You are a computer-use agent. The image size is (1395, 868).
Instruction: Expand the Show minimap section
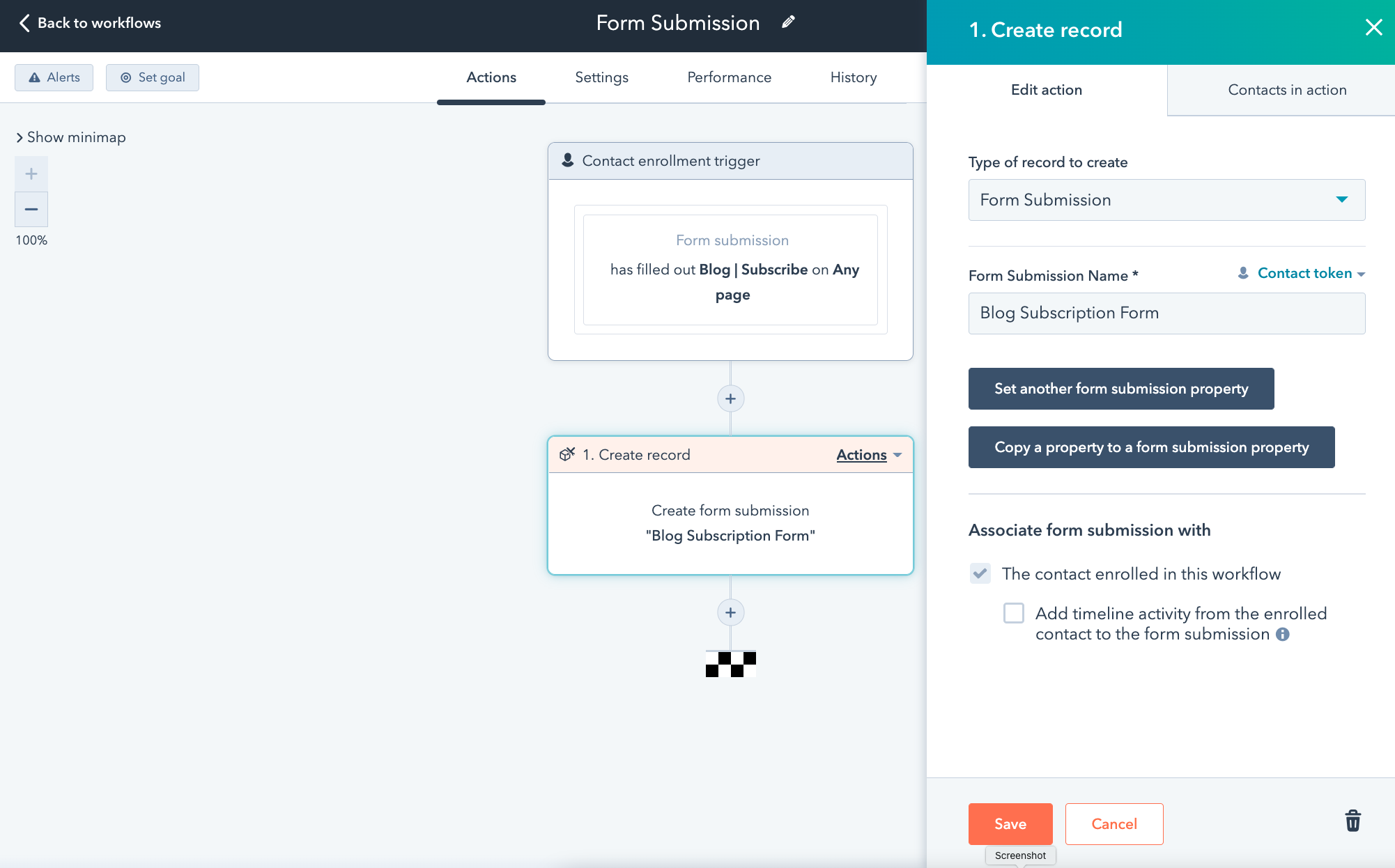(71, 137)
